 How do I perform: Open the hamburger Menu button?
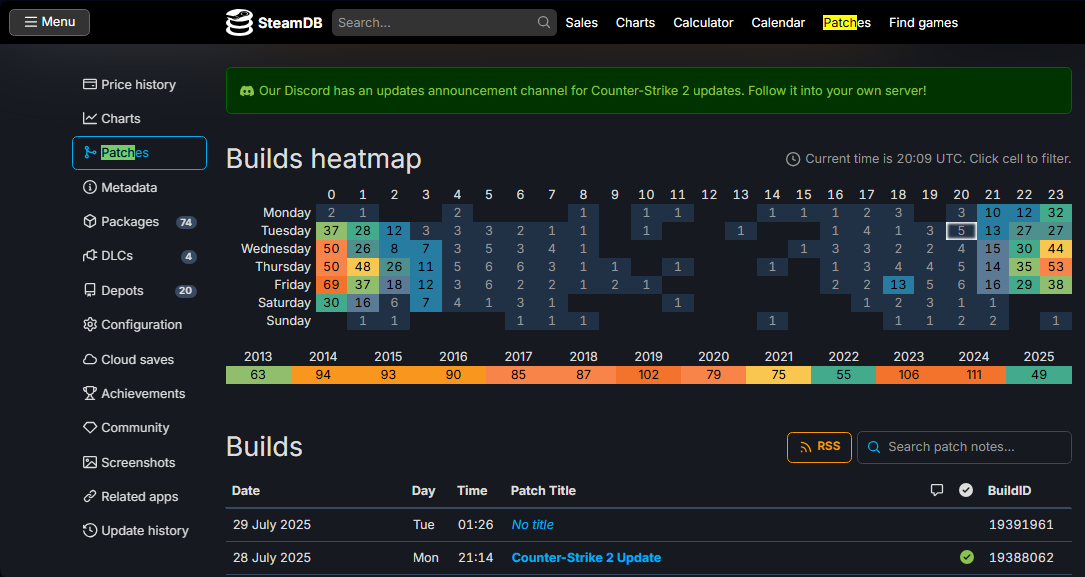tap(49, 22)
